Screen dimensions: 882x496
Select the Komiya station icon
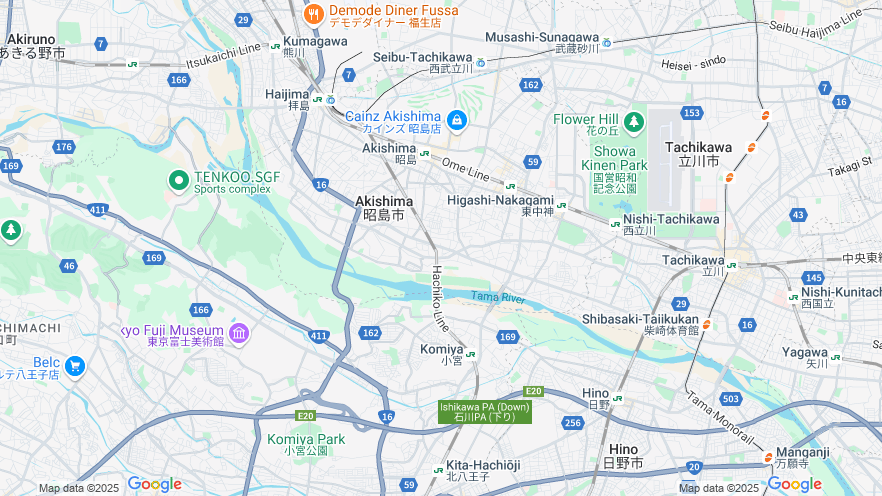[470, 354]
